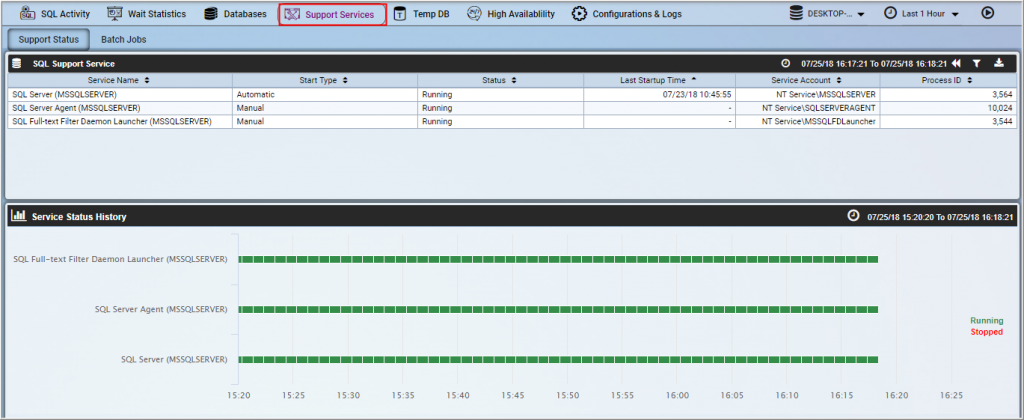The height and width of the screenshot is (420, 1024).
Task: Click NT Service\MSSQLFDLauncher account cell
Action: tap(807, 121)
